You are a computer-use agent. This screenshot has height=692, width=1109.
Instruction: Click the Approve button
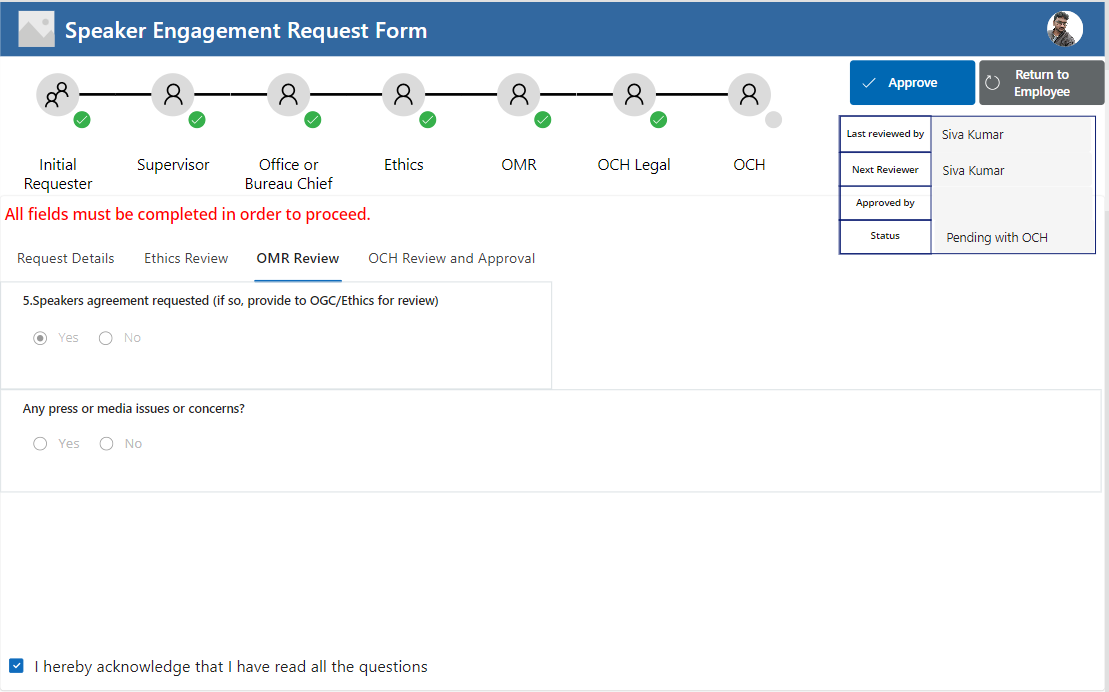911,82
